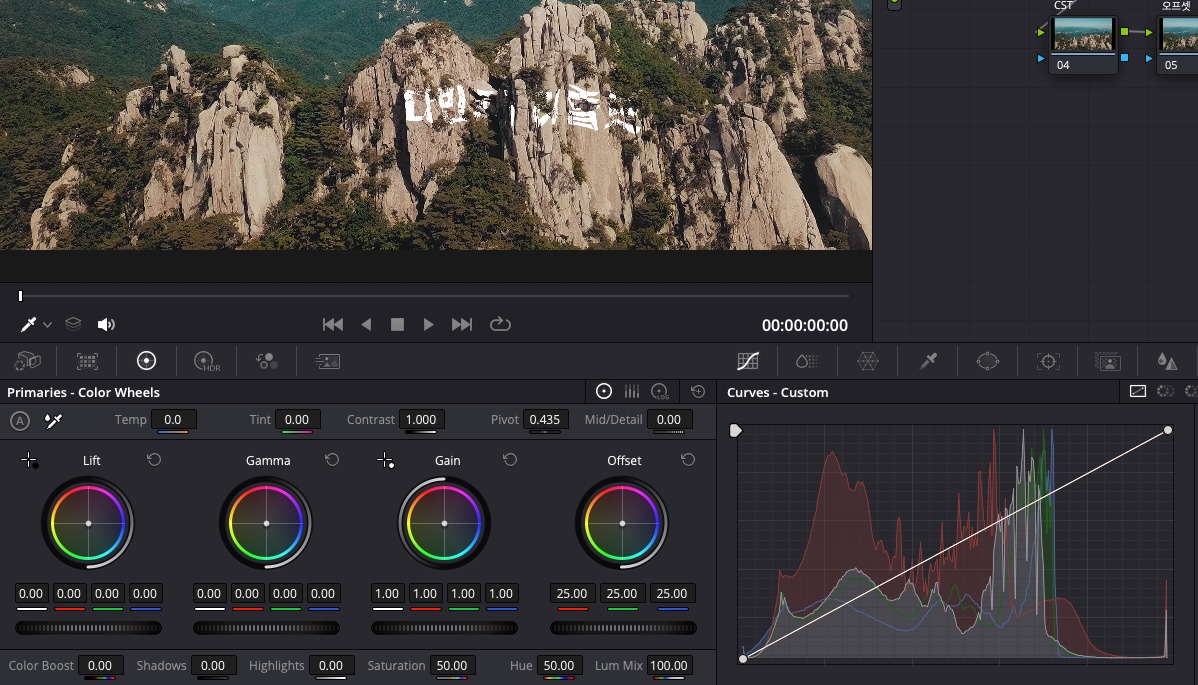1198x685 pixels.
Task: Select node 04 in the node graph
Action: [1083, 38]
